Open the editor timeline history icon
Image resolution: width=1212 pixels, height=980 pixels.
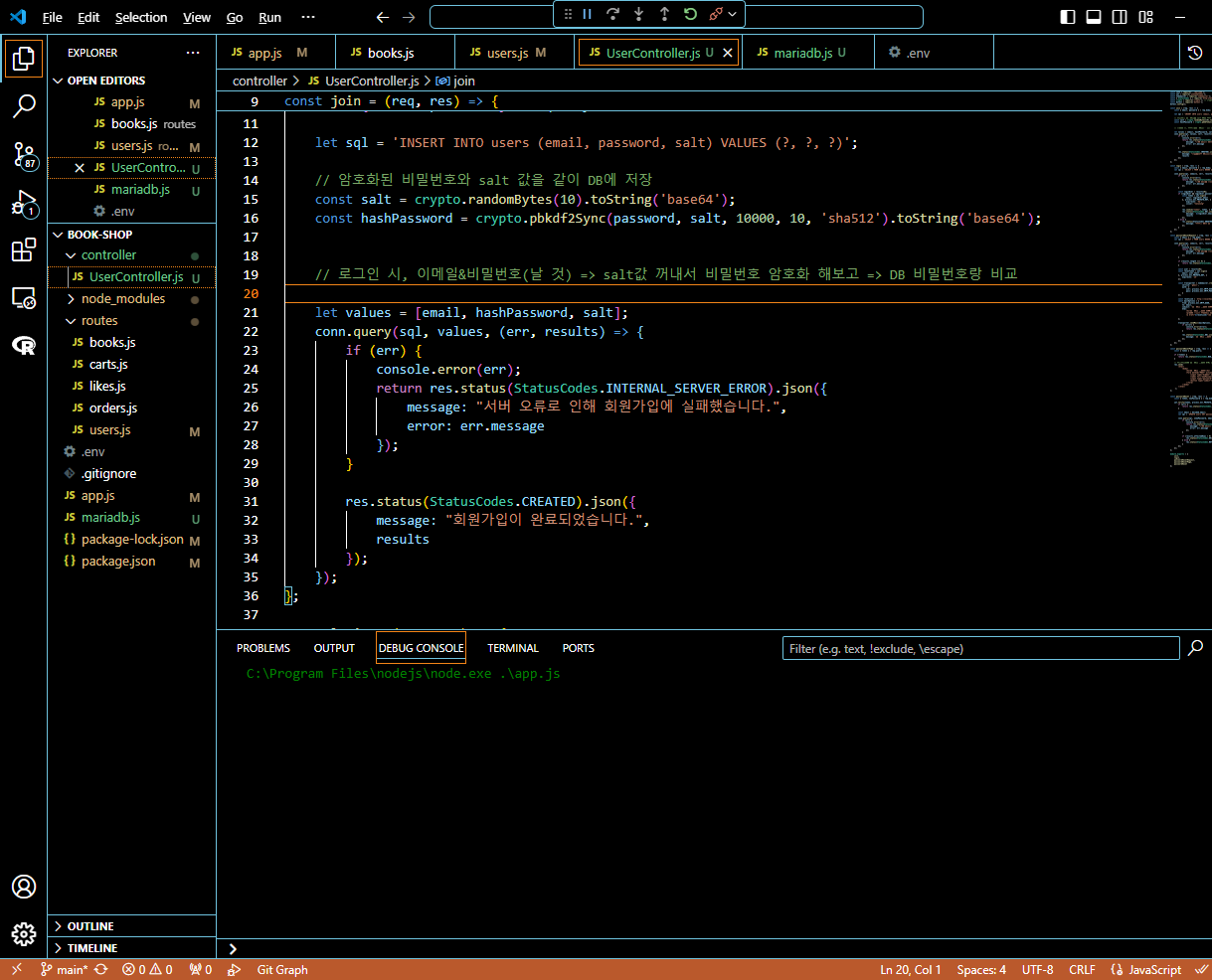[1195, 53]
